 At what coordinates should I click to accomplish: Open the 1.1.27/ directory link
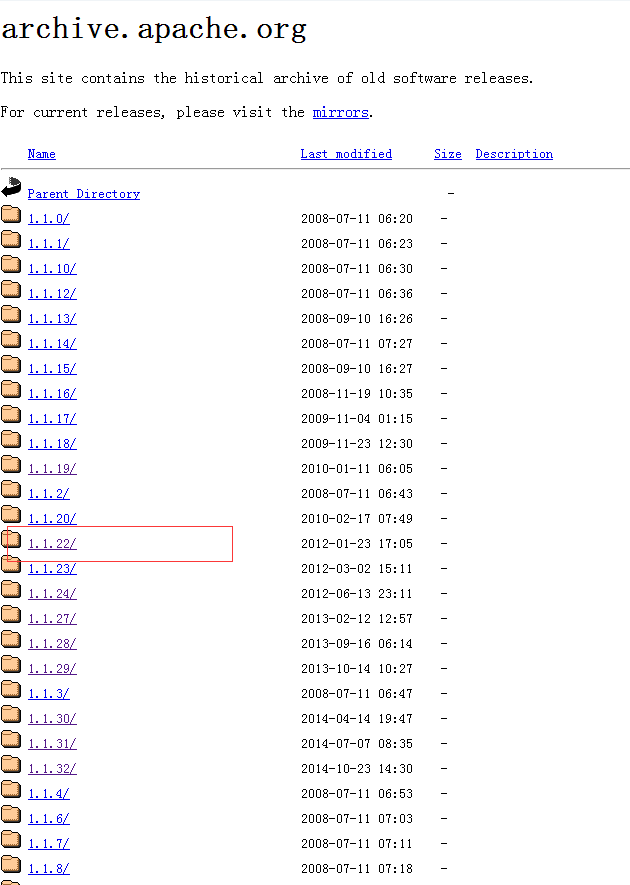point(52,619)
